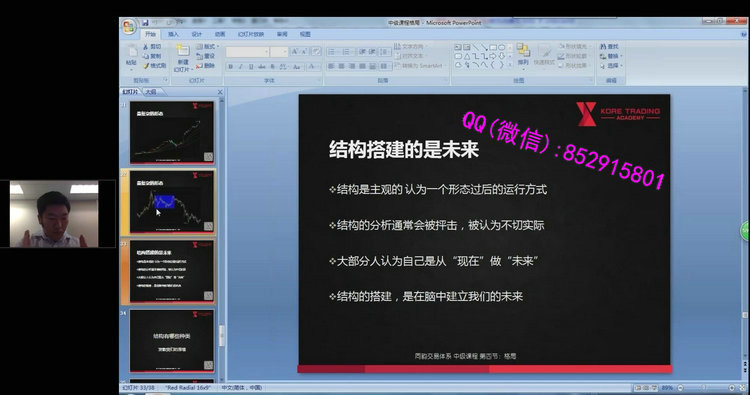This screenshot has height=395, width=750.
Task: Click the Save icon in quick access toolbar
Action: tap(145, 22)
